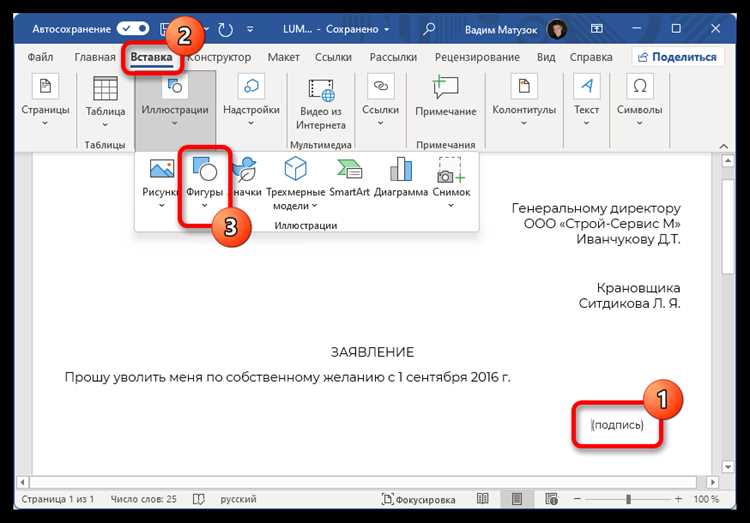
Task: Switch to Read Mode view icon
Action: [483, 499]
